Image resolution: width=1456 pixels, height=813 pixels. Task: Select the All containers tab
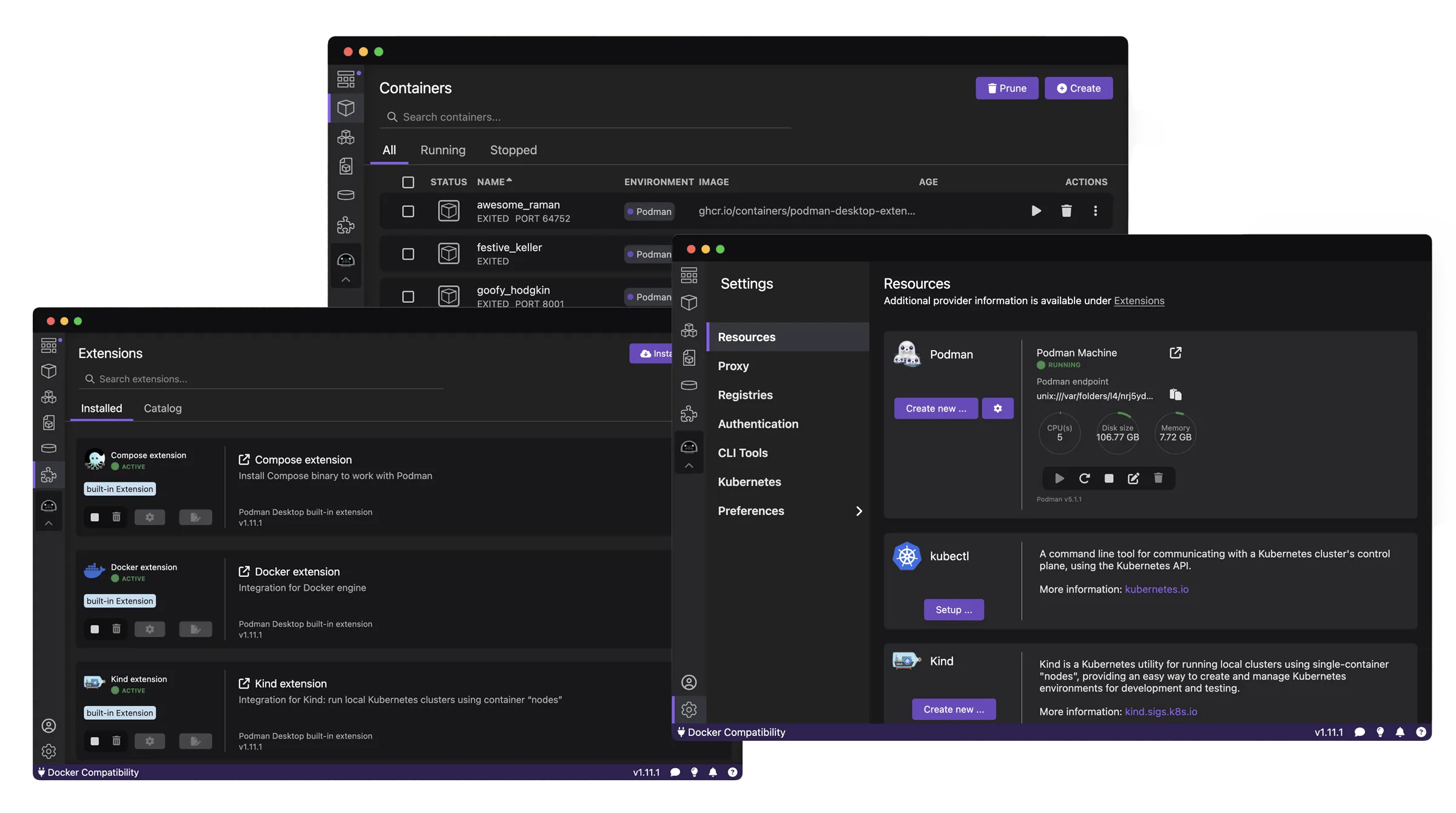(x=389, y=150)
